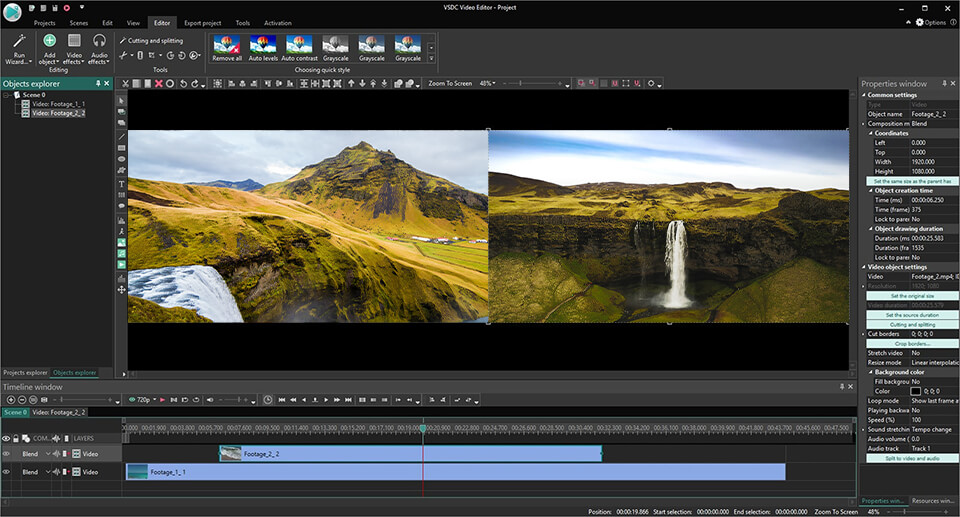Viewport: 960px width, 517px height.
Task: Click the green Add object icon
Action: point(49,41)
